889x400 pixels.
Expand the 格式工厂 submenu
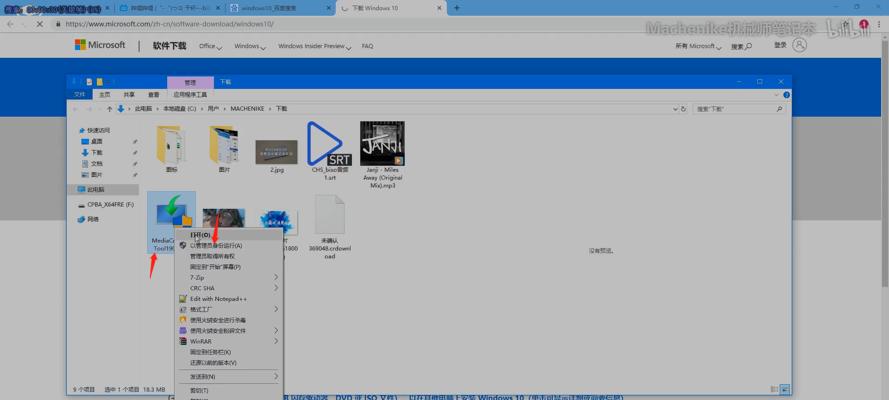(228, 309)
